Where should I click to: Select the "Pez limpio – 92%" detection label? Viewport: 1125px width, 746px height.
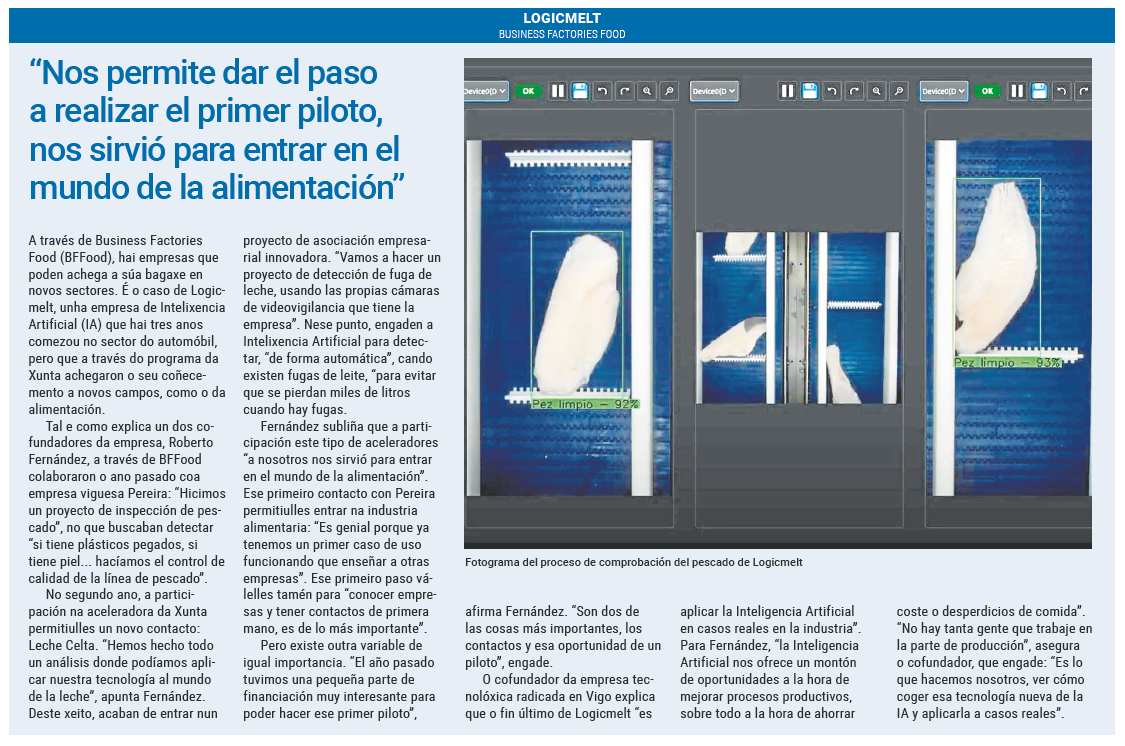coord(585,405)
